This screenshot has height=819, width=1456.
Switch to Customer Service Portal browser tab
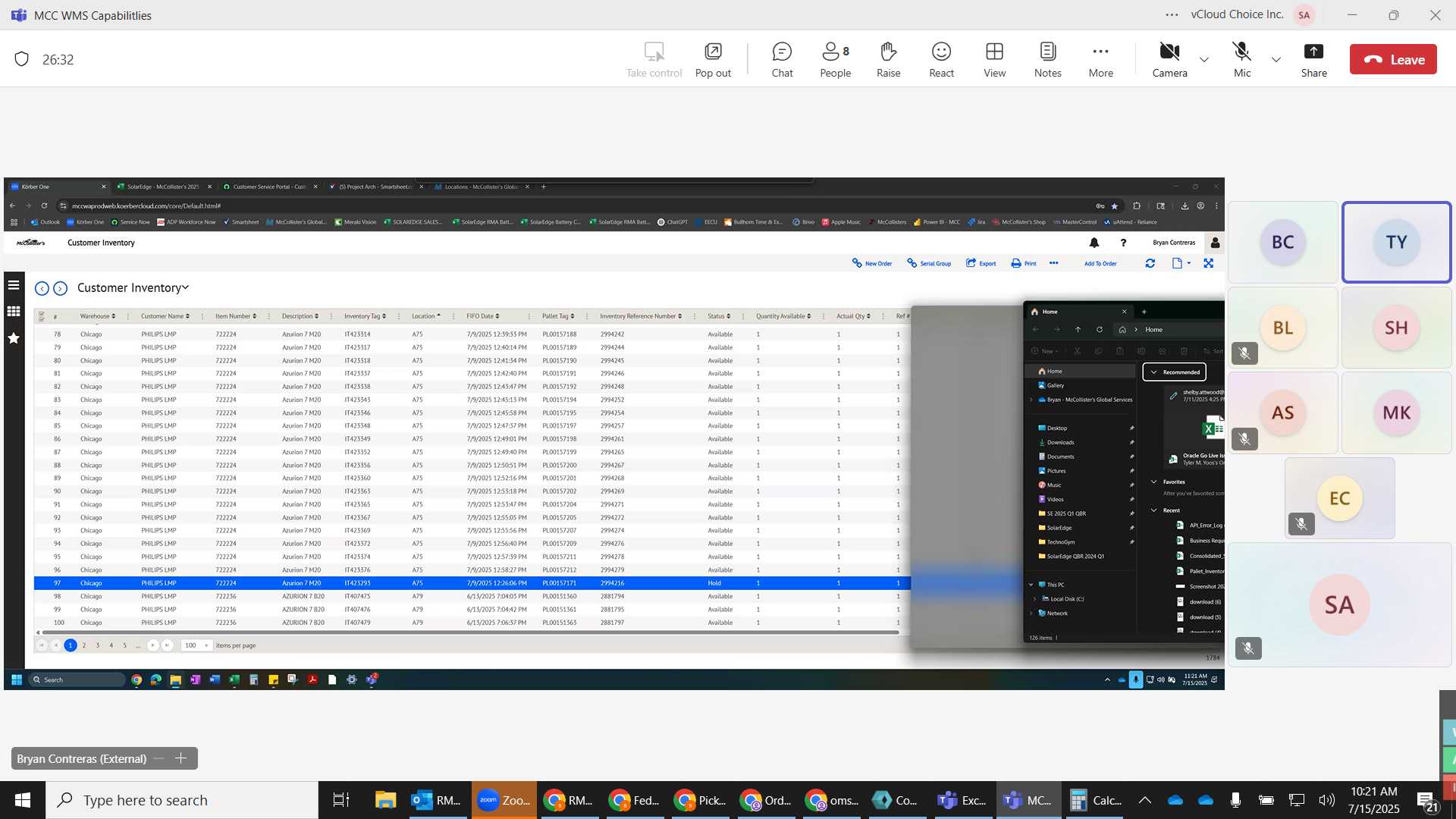pyautogui.click(x=270, y=187)
